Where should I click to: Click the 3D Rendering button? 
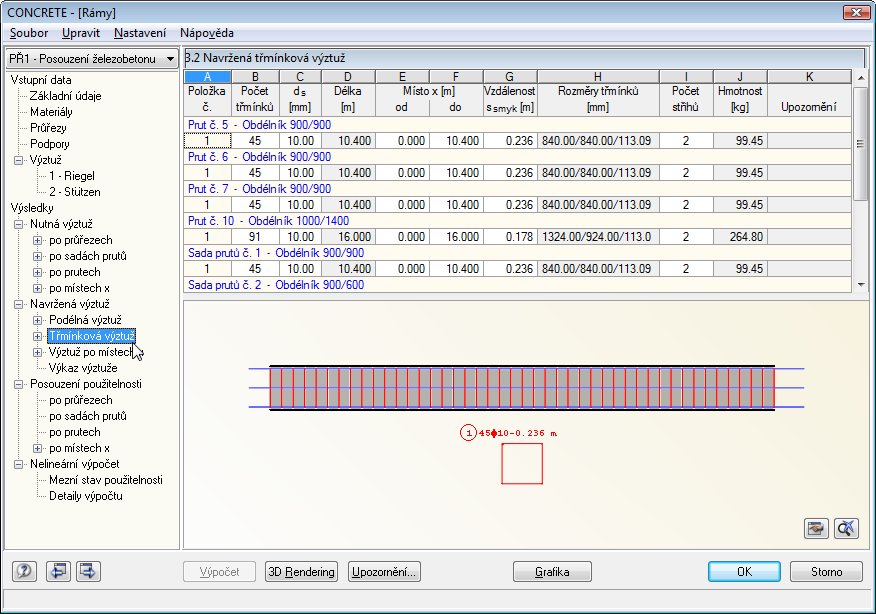tap(301, 572)
